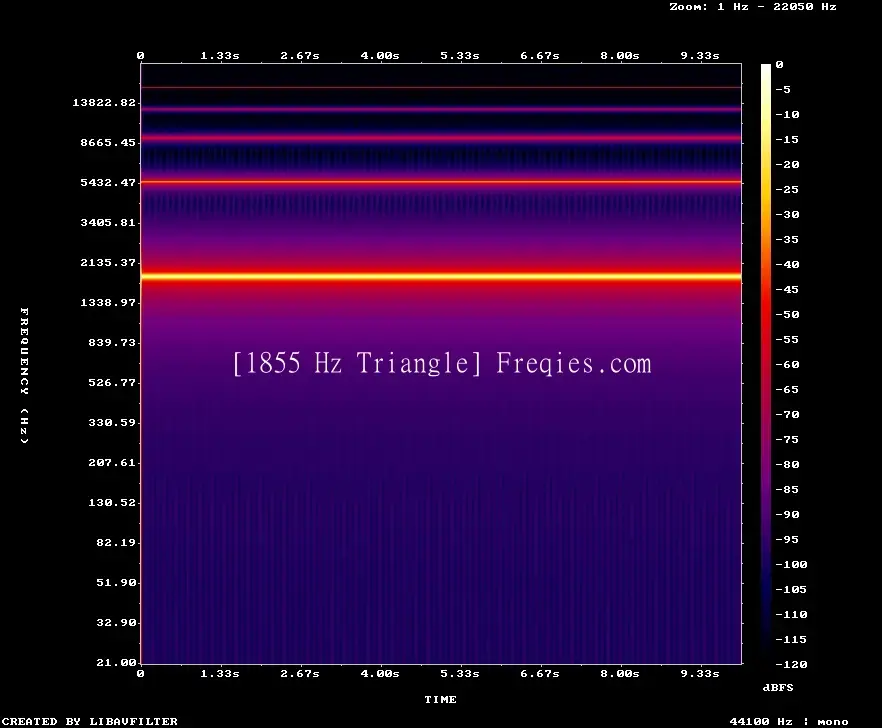Image resolution: width=882 pixels, height=728 pixels.
Task: Click the -50 dBFS scale label
Action: (787, 314)
